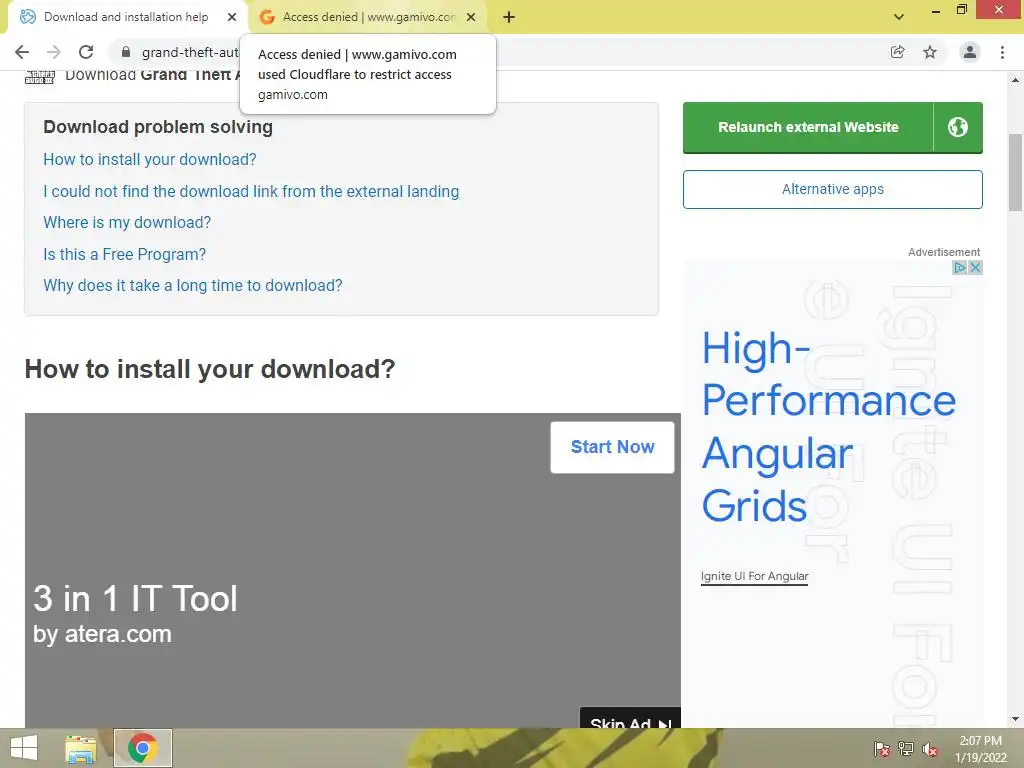Click Relaunch external Website button
Image resolution: width=1024 pixels, height=768 pixels.
808,127
